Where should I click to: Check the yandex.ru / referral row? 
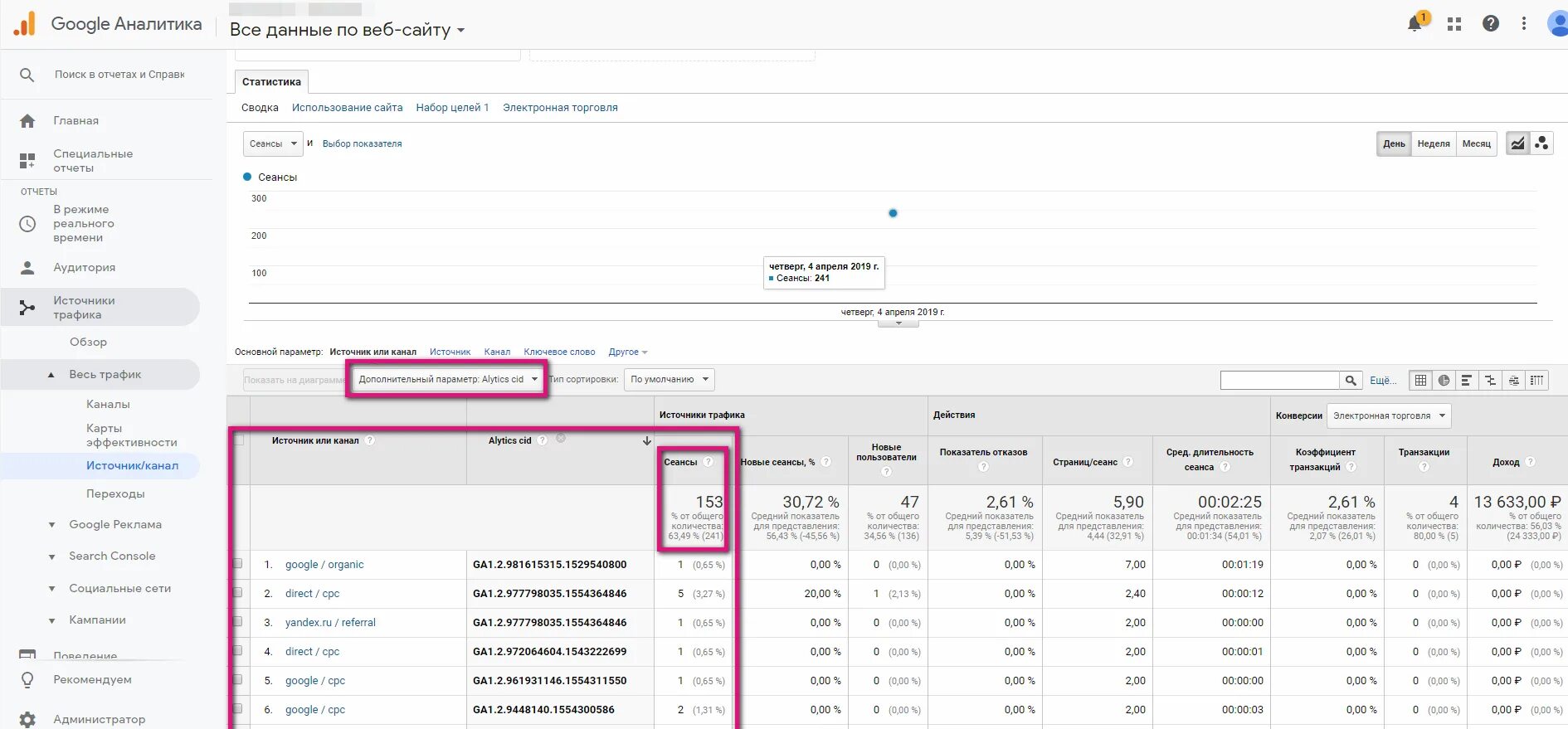pos(238,622)
